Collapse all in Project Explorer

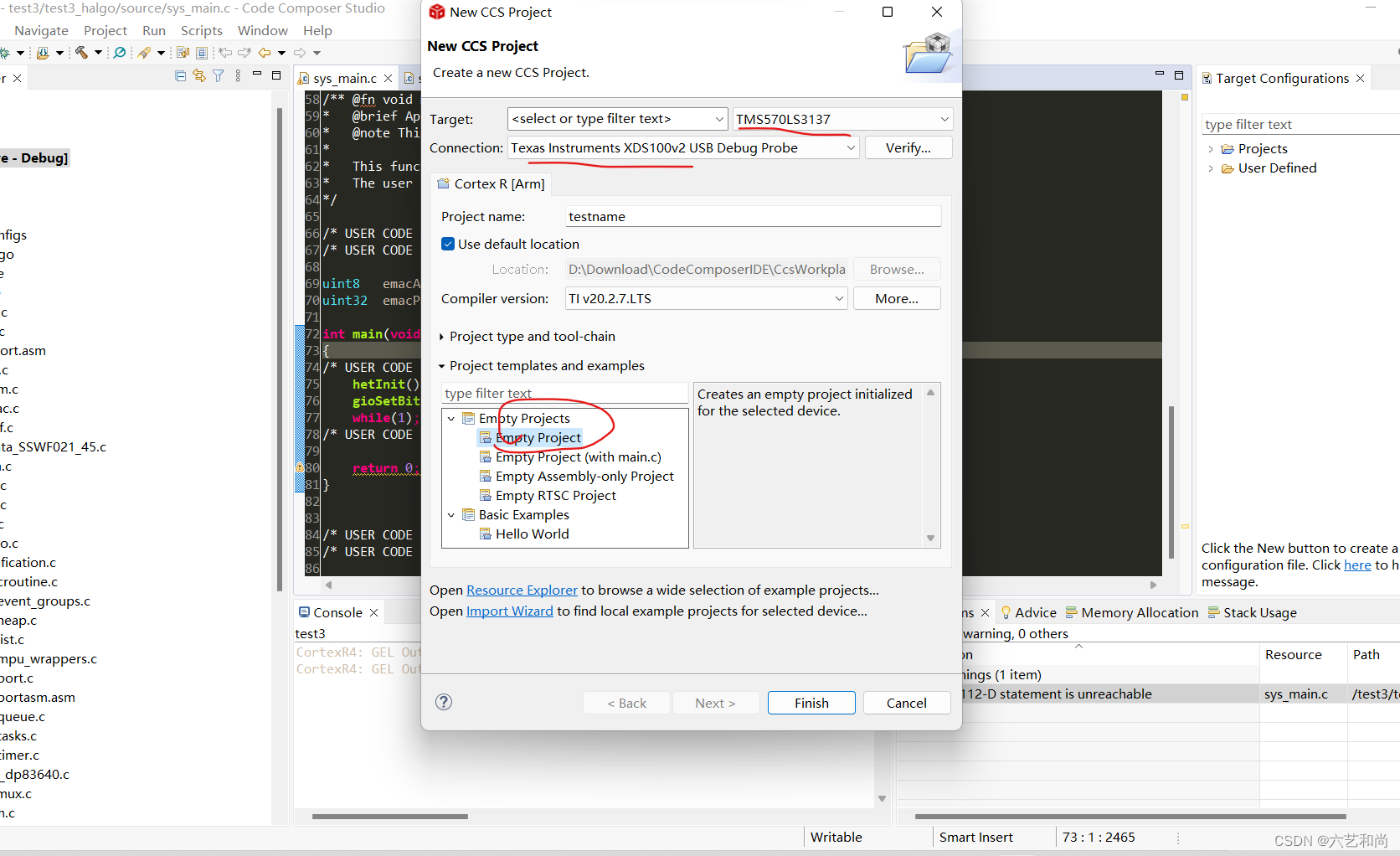click(x=180, y=76)
